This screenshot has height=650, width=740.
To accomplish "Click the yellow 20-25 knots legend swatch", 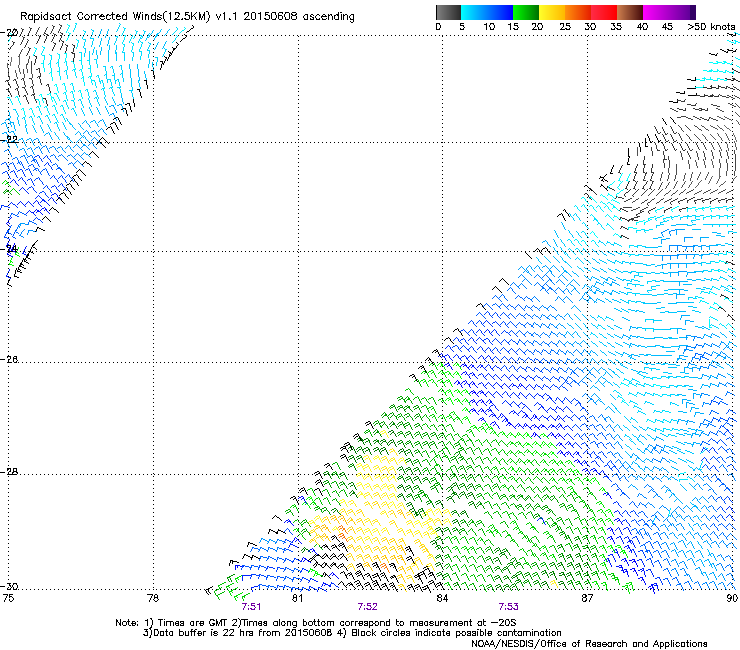I will tap(551, 12).
